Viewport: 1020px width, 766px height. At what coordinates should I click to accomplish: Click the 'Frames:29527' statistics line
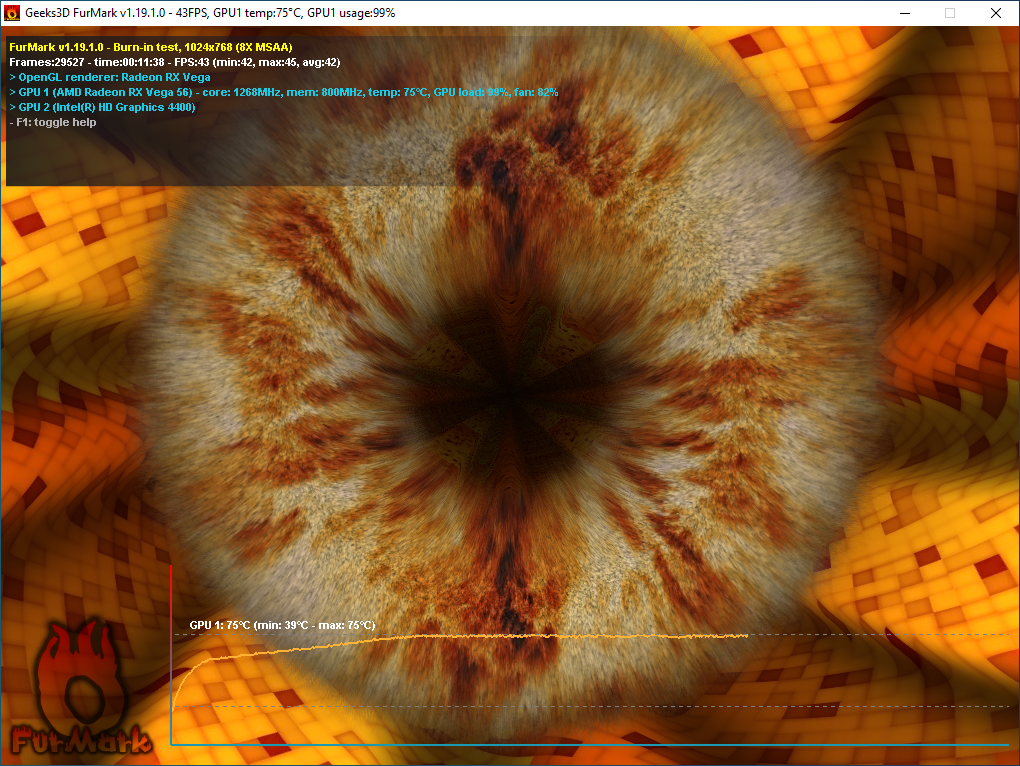(174, 62)
